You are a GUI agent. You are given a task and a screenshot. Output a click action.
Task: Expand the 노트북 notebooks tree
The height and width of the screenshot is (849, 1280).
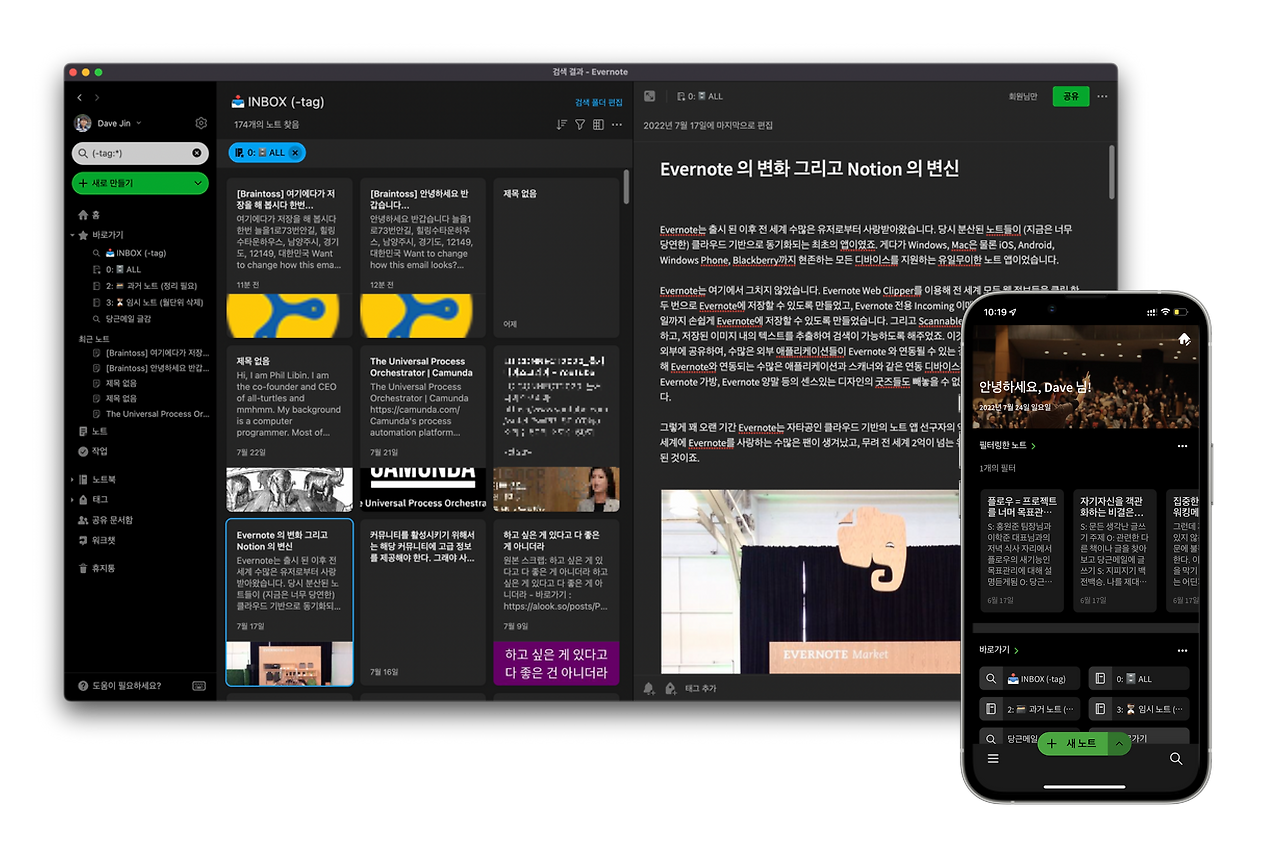click(x=72, y=480)
